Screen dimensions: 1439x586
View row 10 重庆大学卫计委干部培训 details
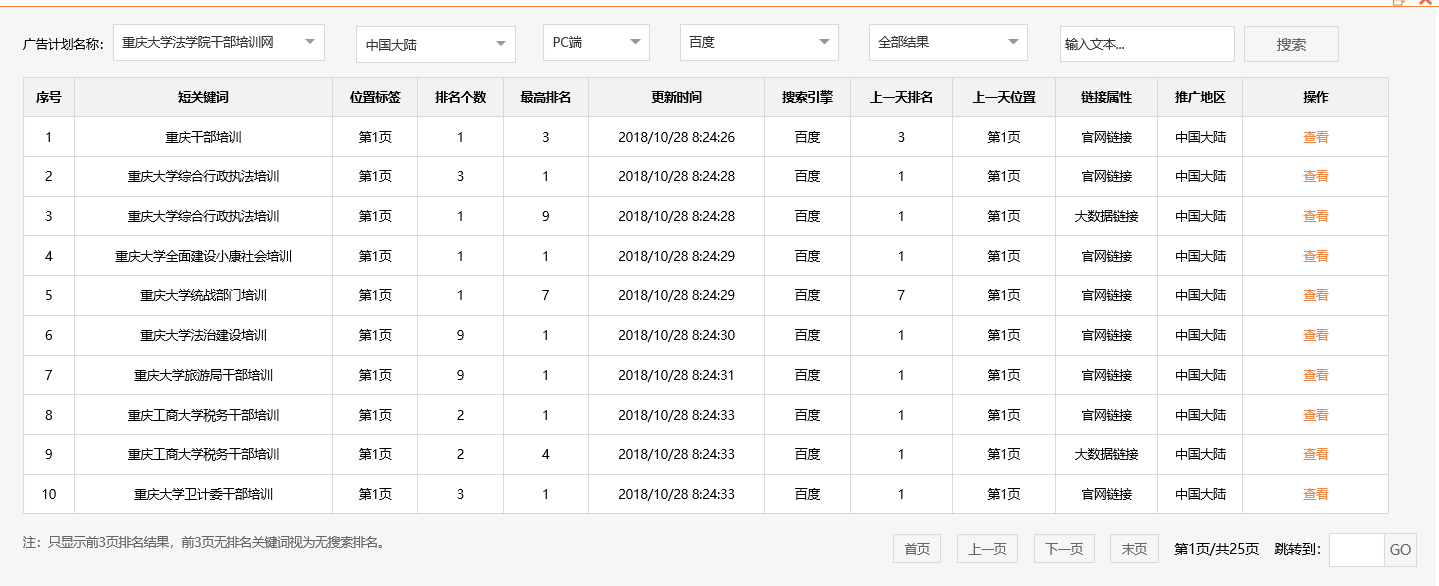point(1315,494)
